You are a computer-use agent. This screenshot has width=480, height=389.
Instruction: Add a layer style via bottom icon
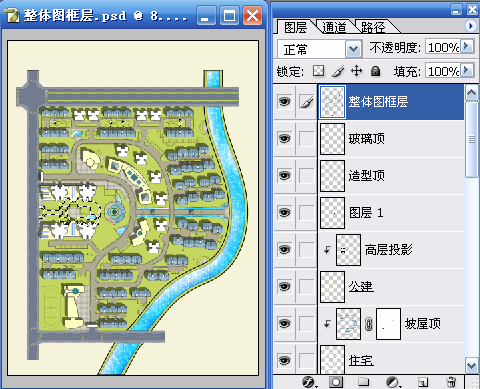click(x=309, y=382)
